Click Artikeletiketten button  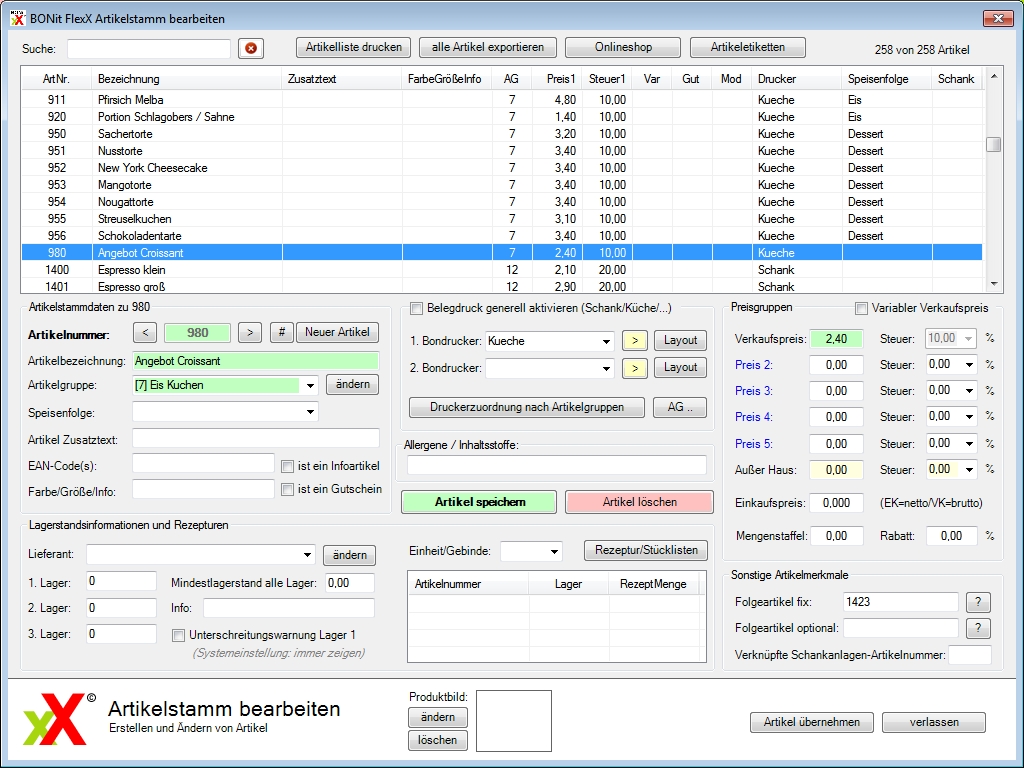click(748, 47)
